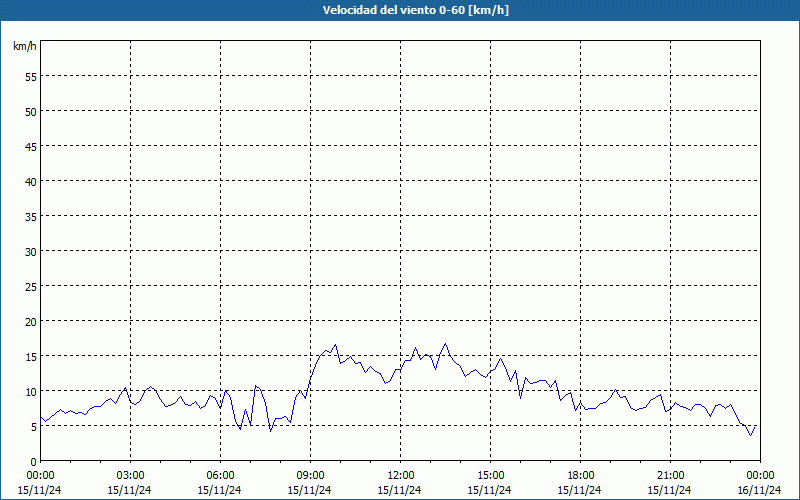This screenshot has width=800, height=500.
Task: Click the '40' y-axis value
Action: pos(31,182)
